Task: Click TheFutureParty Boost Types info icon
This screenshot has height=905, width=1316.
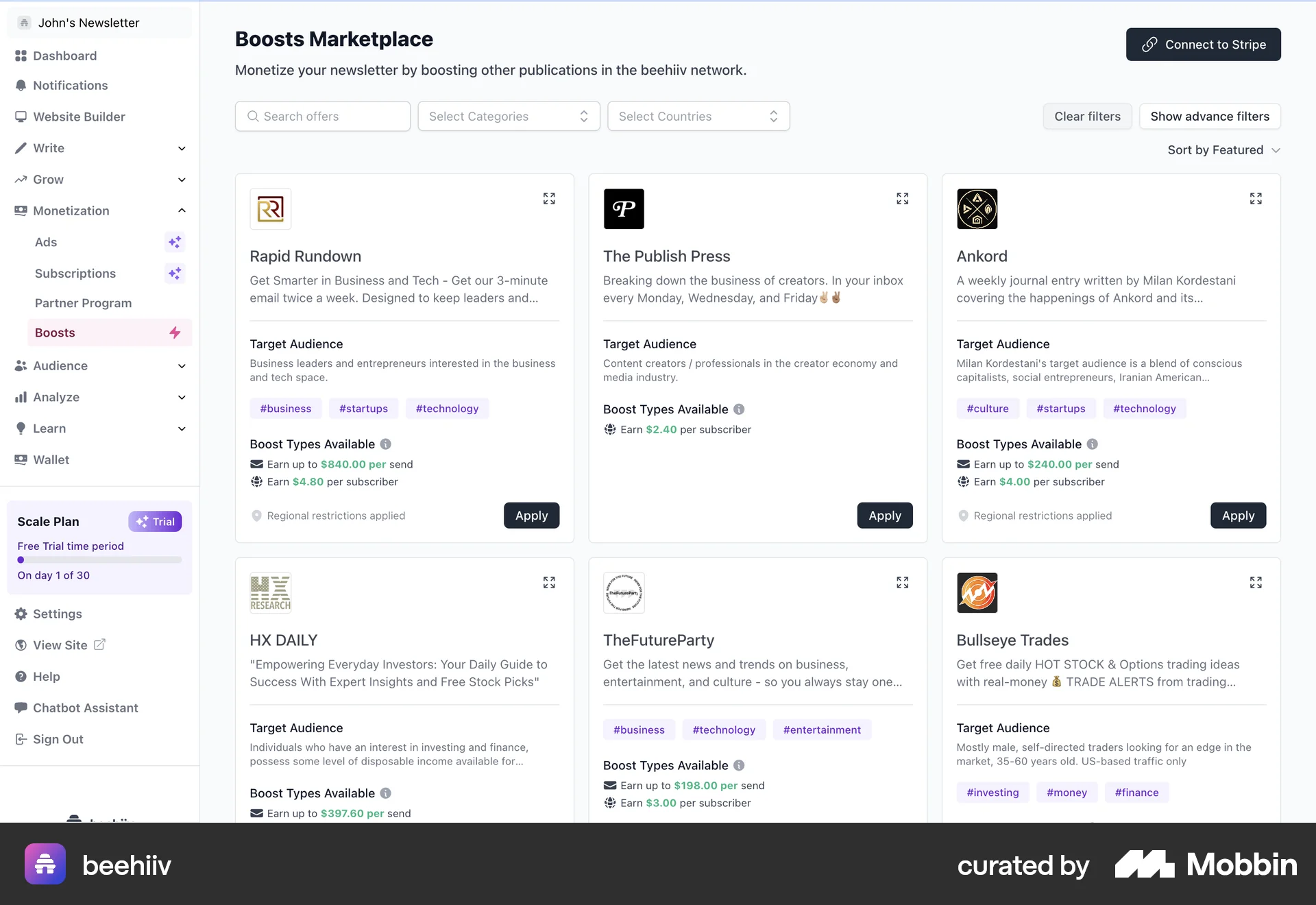Action: pos(739,765)
